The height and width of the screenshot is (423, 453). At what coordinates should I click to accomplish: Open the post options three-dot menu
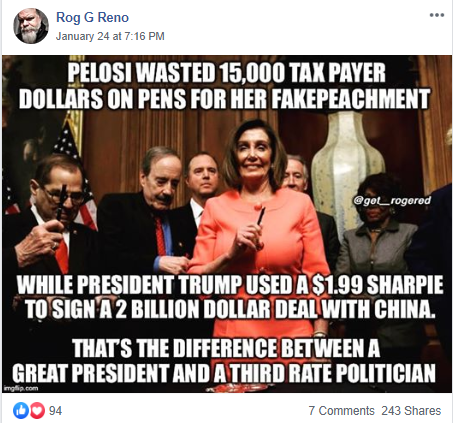point(437,15)
